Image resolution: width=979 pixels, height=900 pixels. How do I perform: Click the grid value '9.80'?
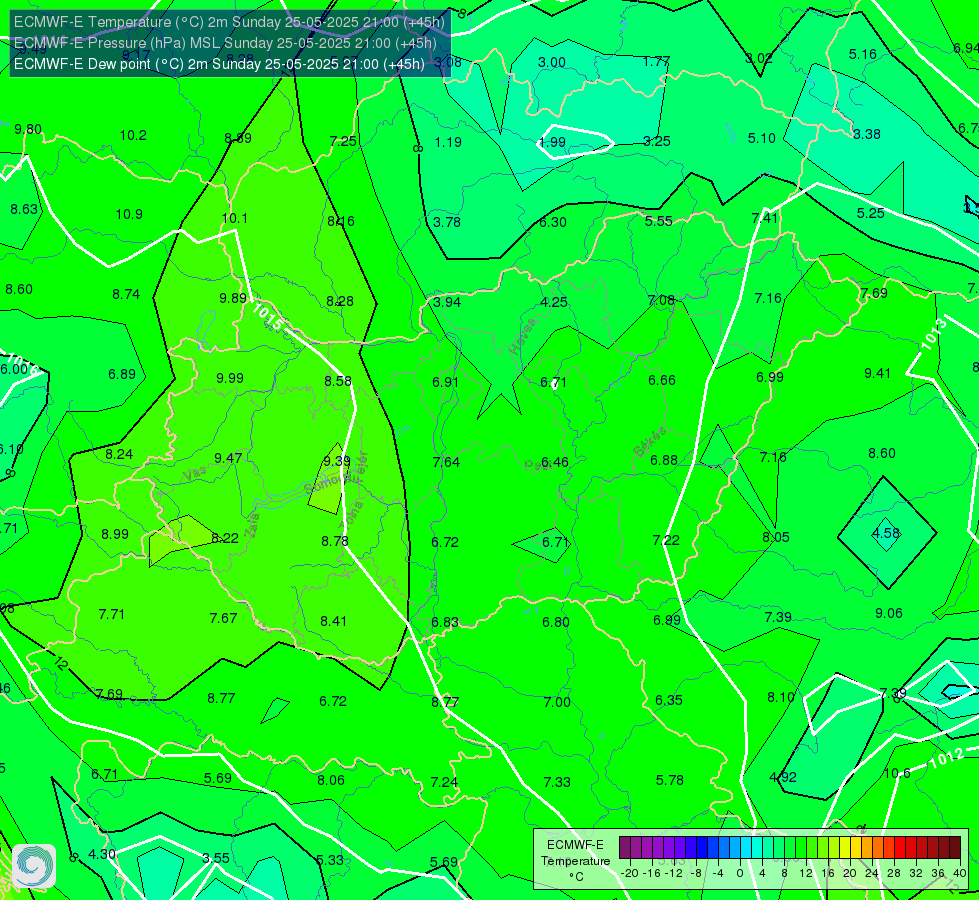click(x=28, y=129)
